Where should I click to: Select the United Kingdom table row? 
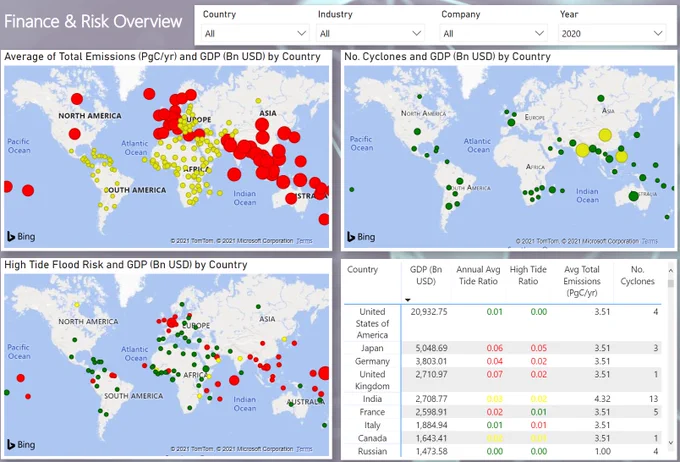[503, 380]
